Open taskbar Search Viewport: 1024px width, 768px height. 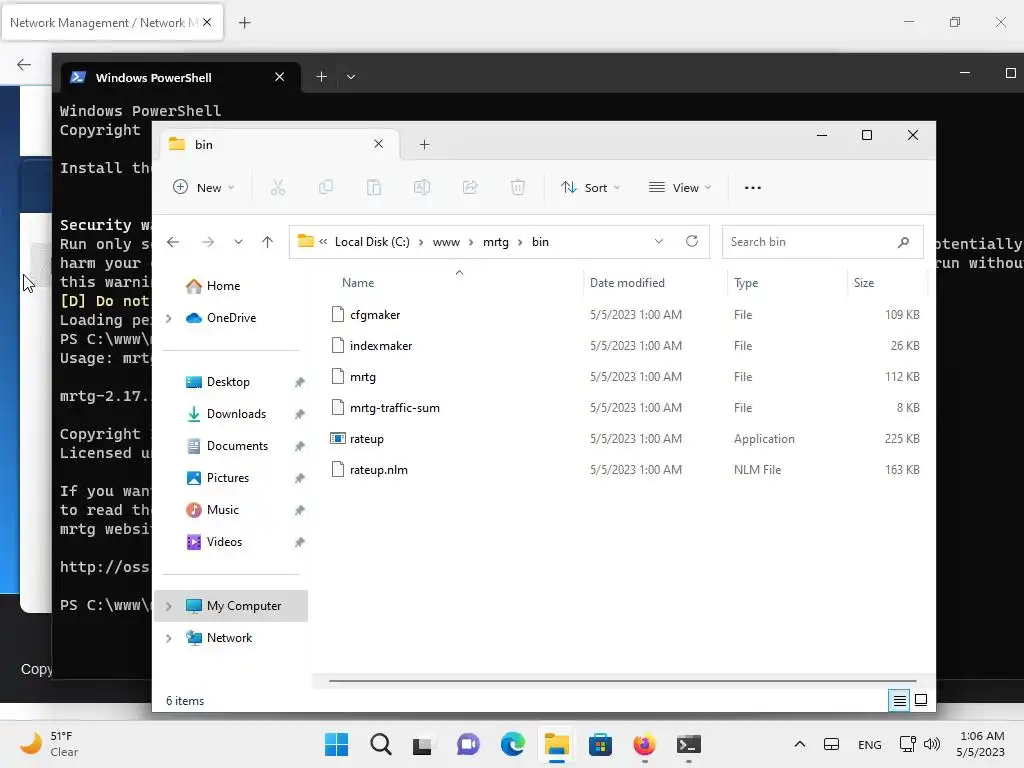click(381, 744)
